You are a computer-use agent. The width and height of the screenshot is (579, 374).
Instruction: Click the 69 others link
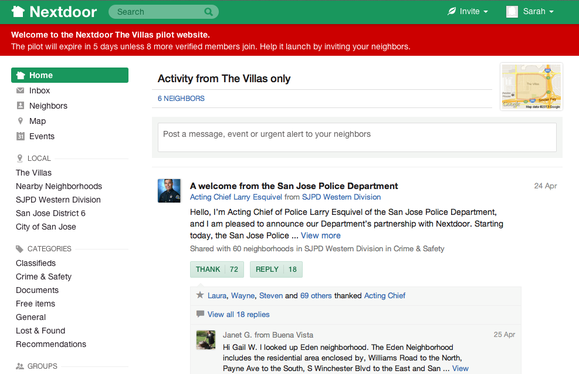point(316,296)
